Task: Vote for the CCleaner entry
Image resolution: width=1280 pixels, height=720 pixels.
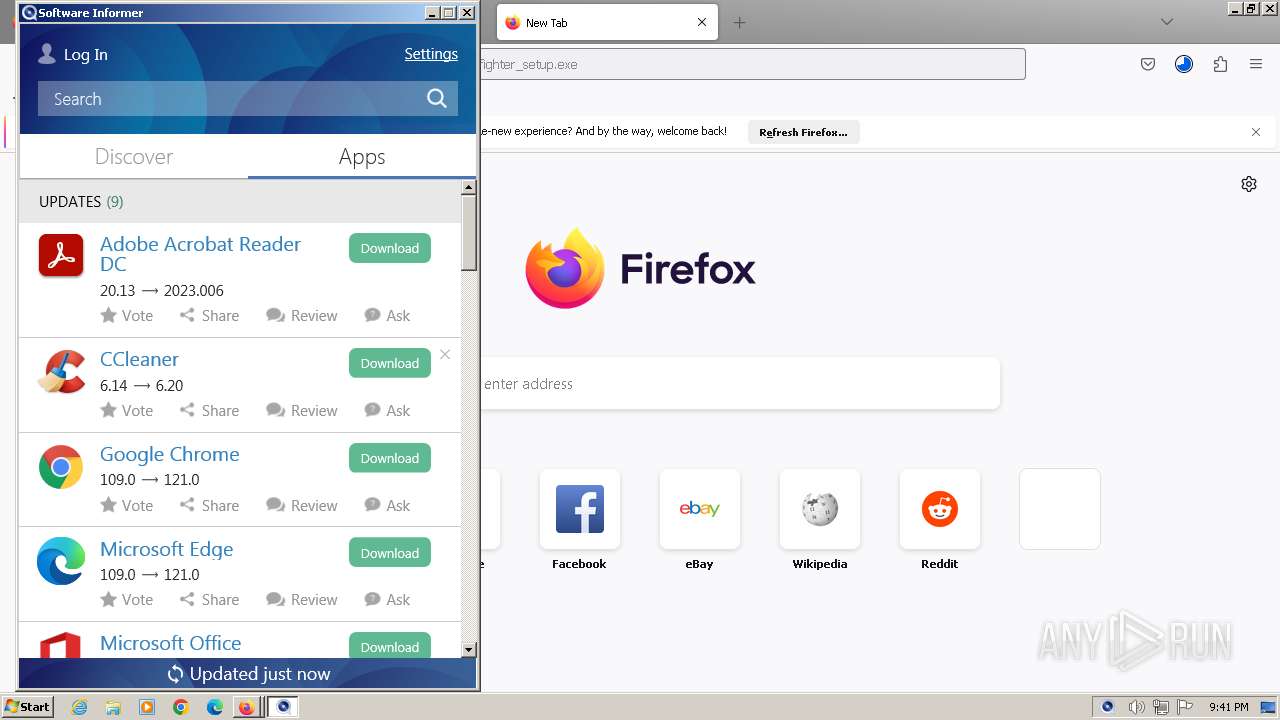Action: (x=127, y=410)
